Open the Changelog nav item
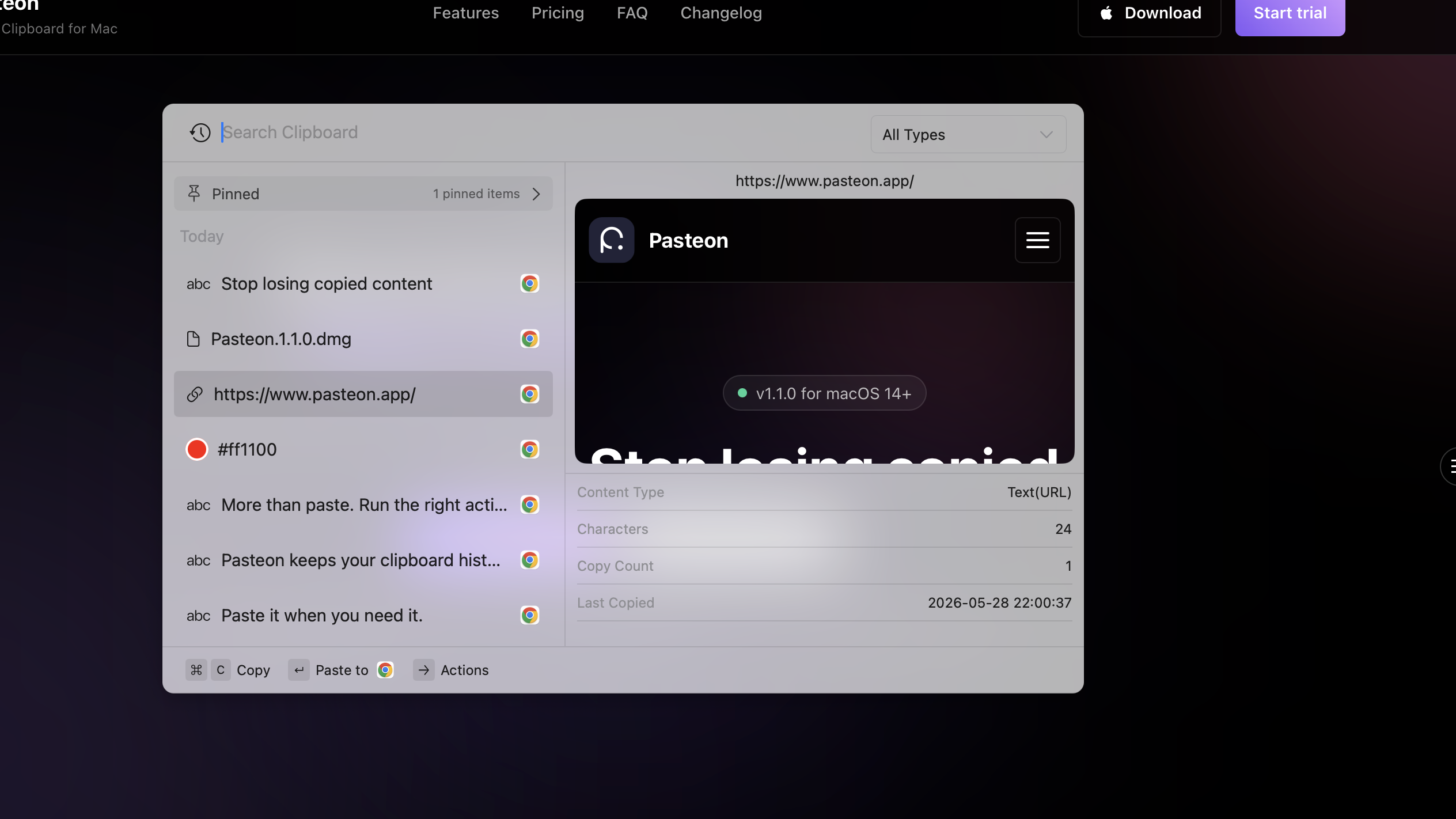This screenshot has width=1456, height=819. pyautogui.click(x=721, y=13)
